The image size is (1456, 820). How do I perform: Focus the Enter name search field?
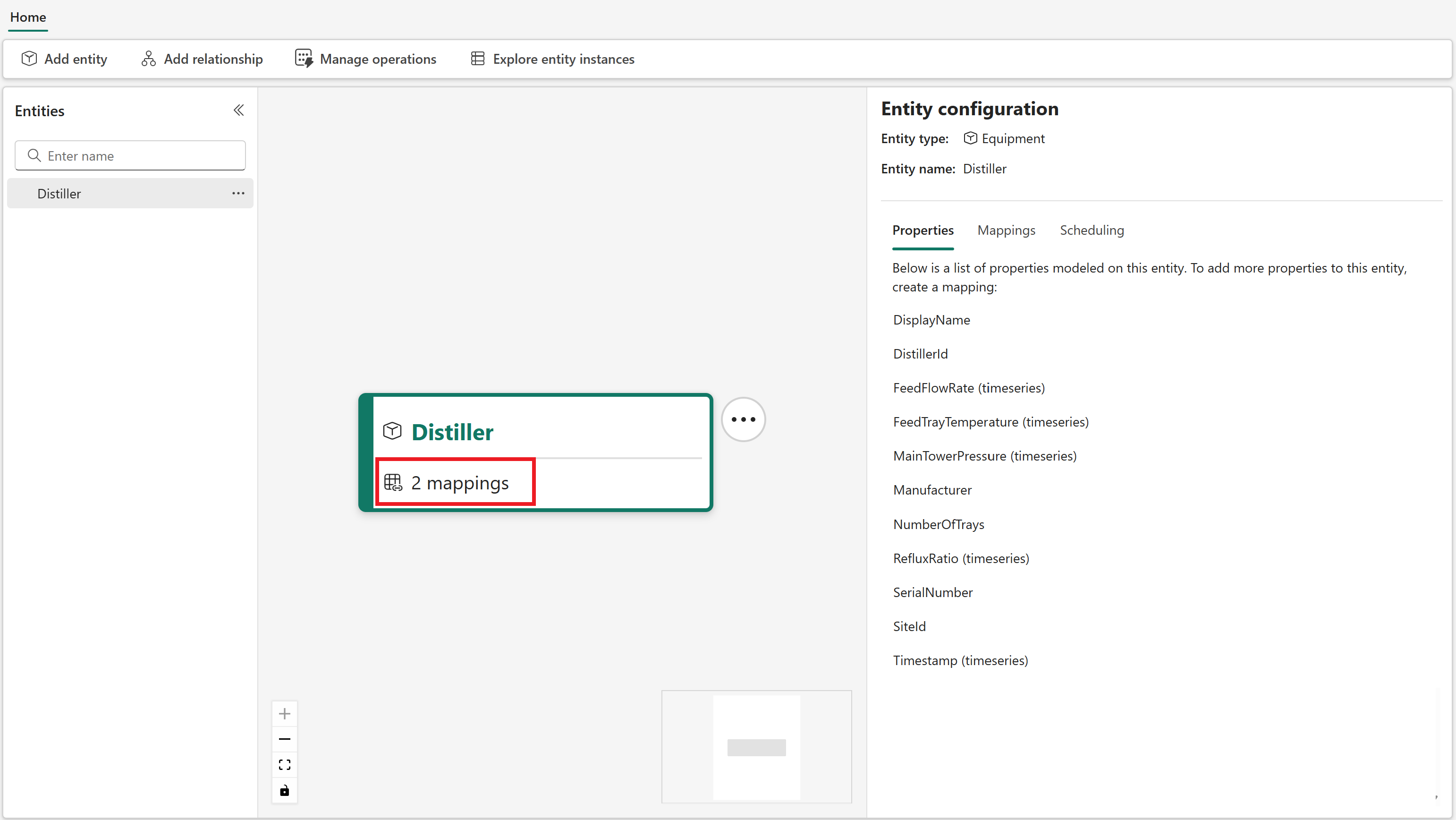pyautogui.click(x=130, y=155)
